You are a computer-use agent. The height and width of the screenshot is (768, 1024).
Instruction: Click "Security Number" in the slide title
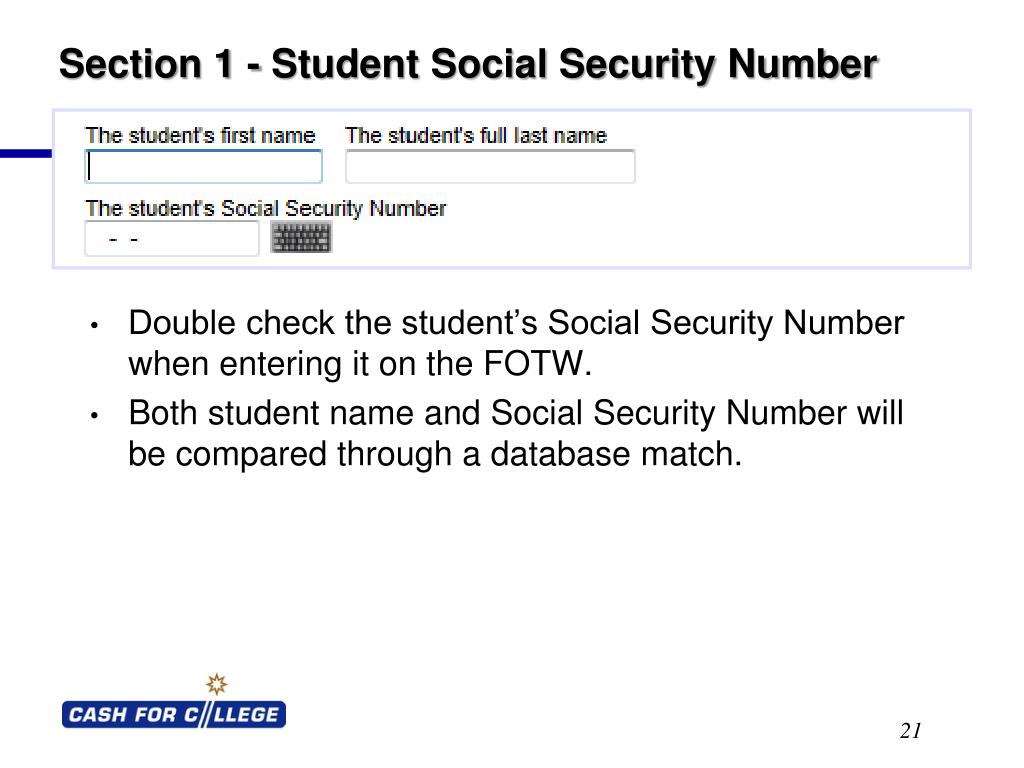718,64
